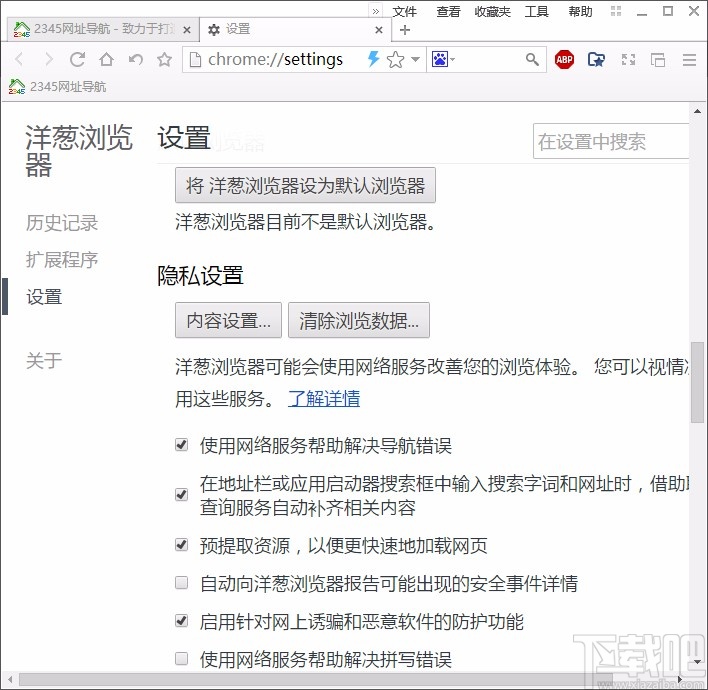Click the window overlay icon in toolbar
This screenshot has height=690, width=708.
pos(657,59)
